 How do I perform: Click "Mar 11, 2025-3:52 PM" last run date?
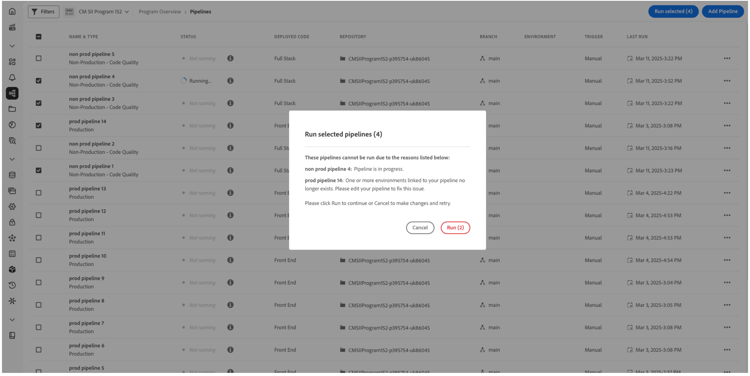click(x=658, y=81)
